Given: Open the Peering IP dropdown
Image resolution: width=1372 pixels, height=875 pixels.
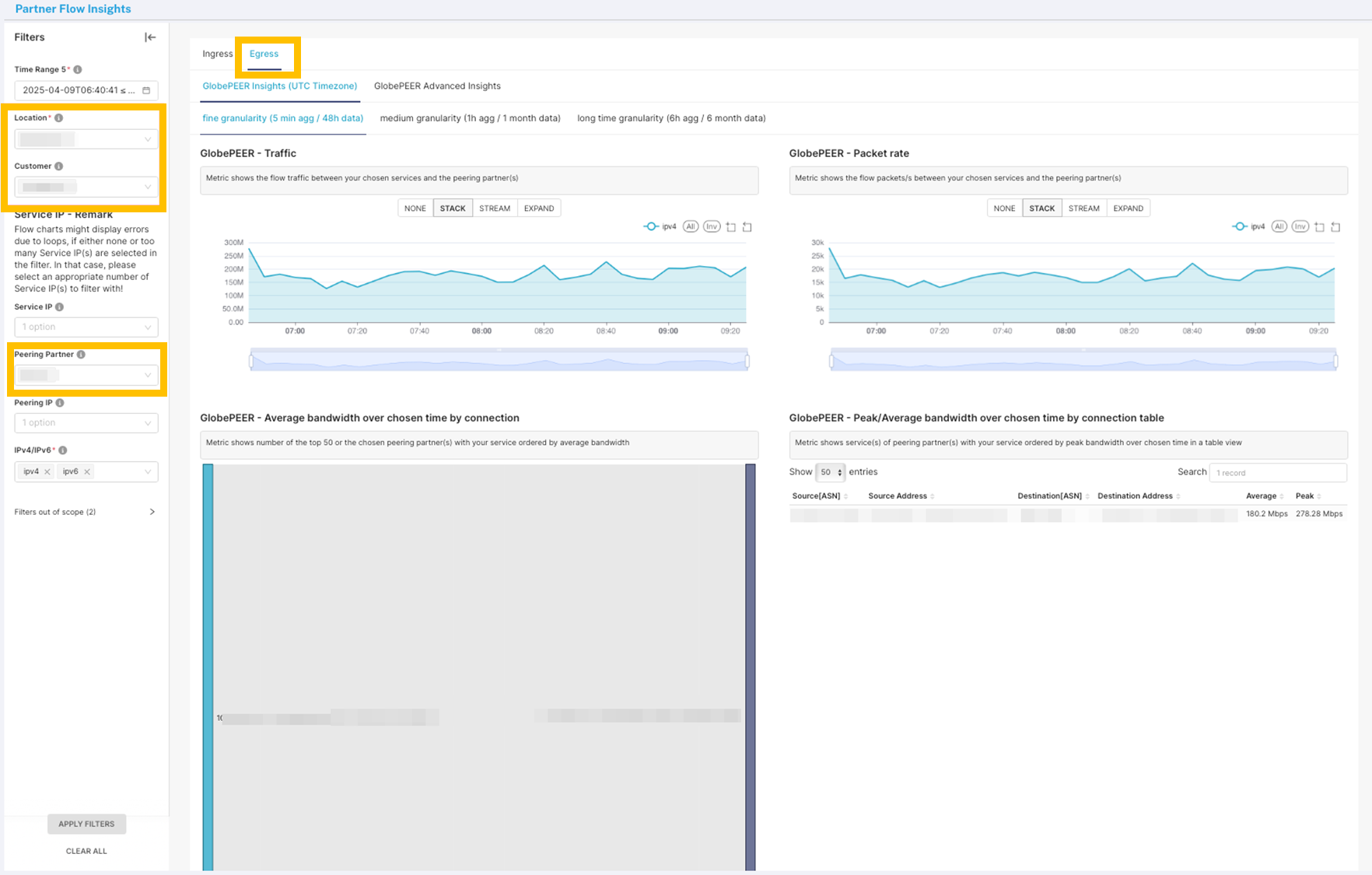Looking at the screenshot, I should (86, 422).
